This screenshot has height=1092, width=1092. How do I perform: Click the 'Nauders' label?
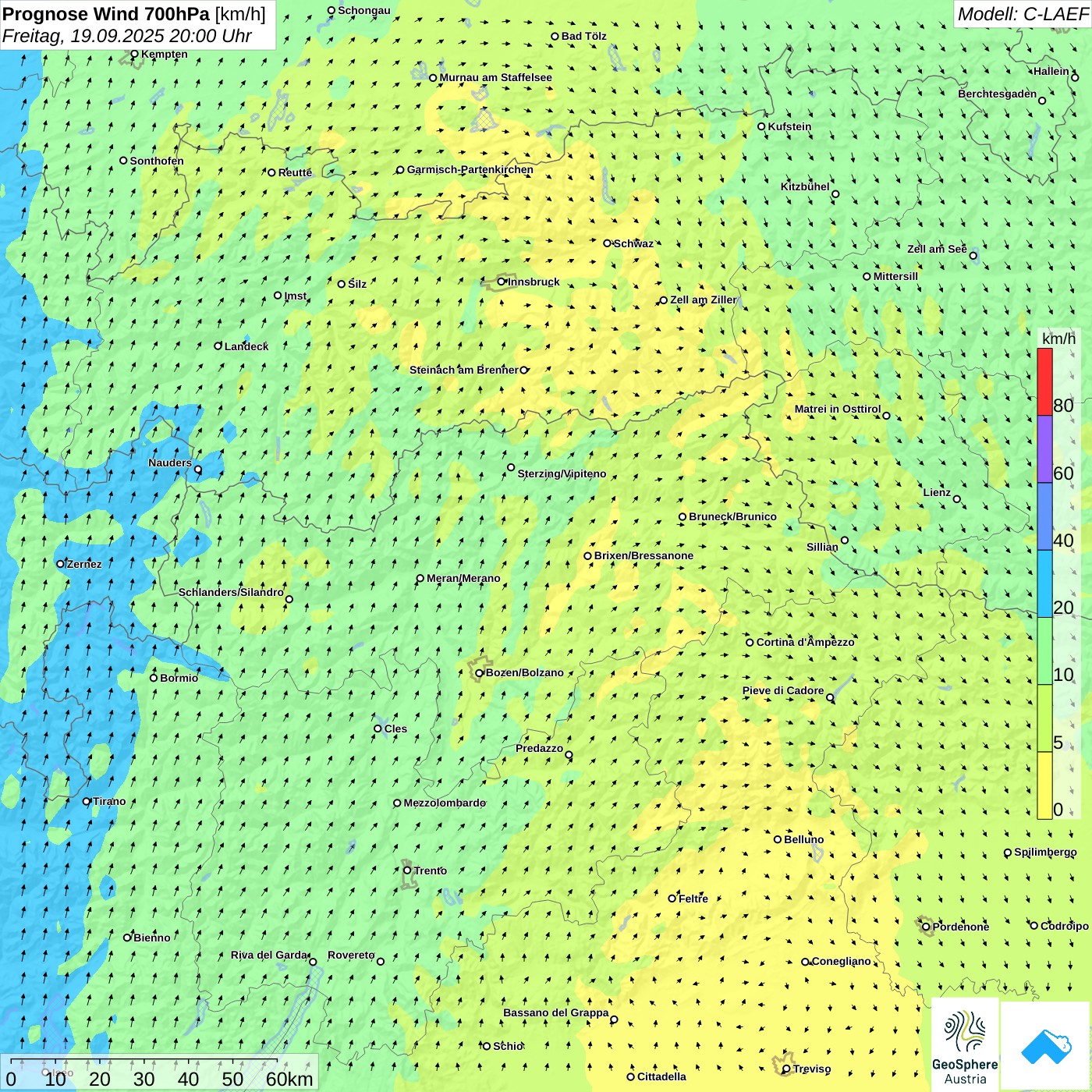coord(170,463)
